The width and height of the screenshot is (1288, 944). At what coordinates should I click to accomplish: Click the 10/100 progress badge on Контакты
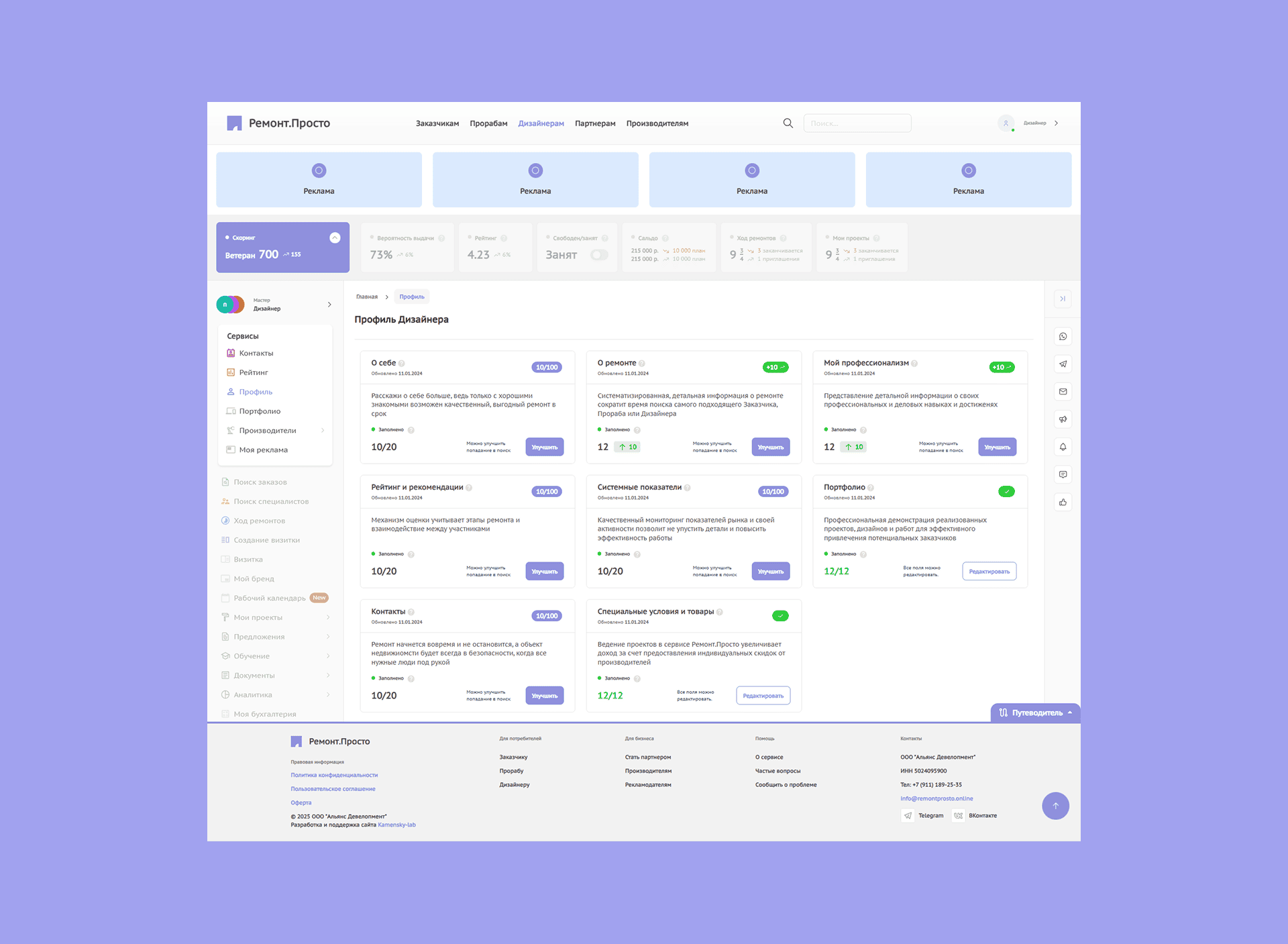547,616
